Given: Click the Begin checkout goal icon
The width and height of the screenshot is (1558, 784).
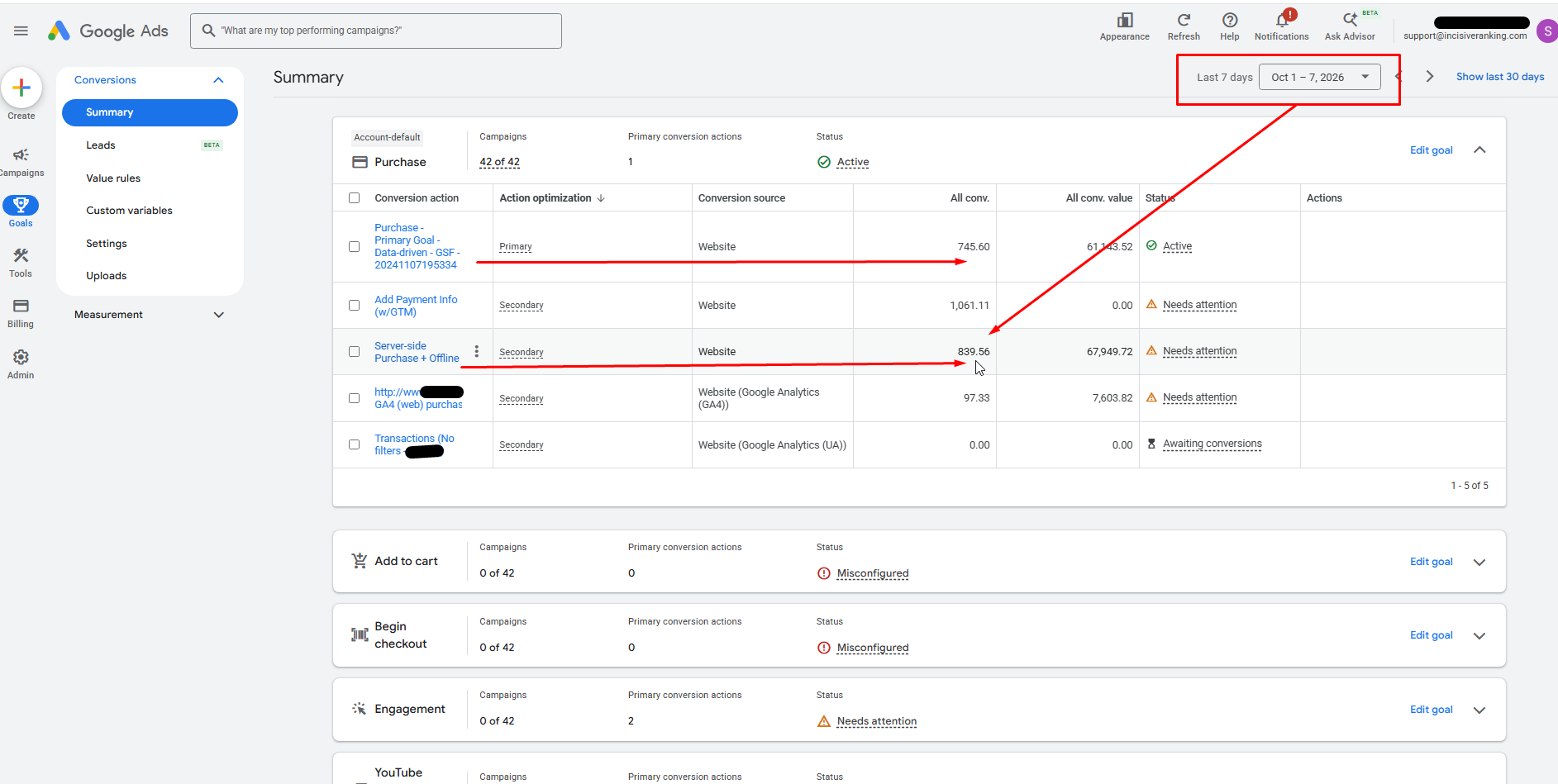Looking at the screenshot, I should point(360,634).
